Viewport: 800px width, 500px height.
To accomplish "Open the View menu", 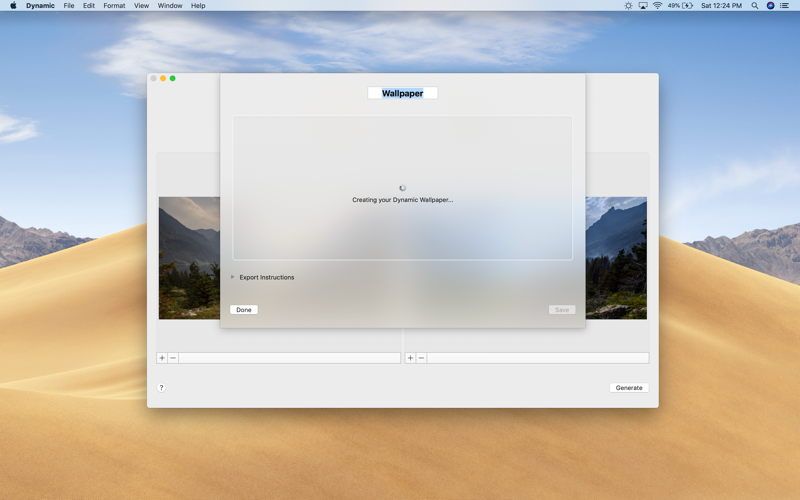I will click(x=141, y=6).
